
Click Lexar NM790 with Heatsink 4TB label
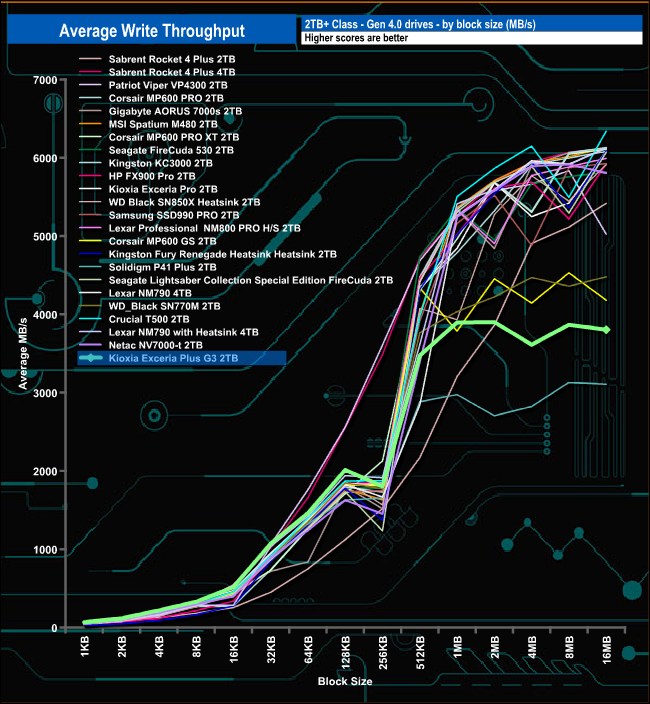184,333
